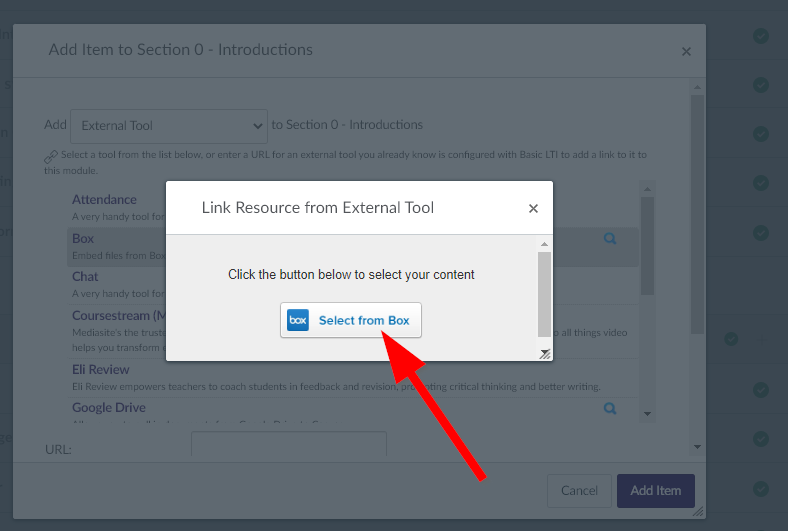Click the 'URL:' label

pos(58,450)
